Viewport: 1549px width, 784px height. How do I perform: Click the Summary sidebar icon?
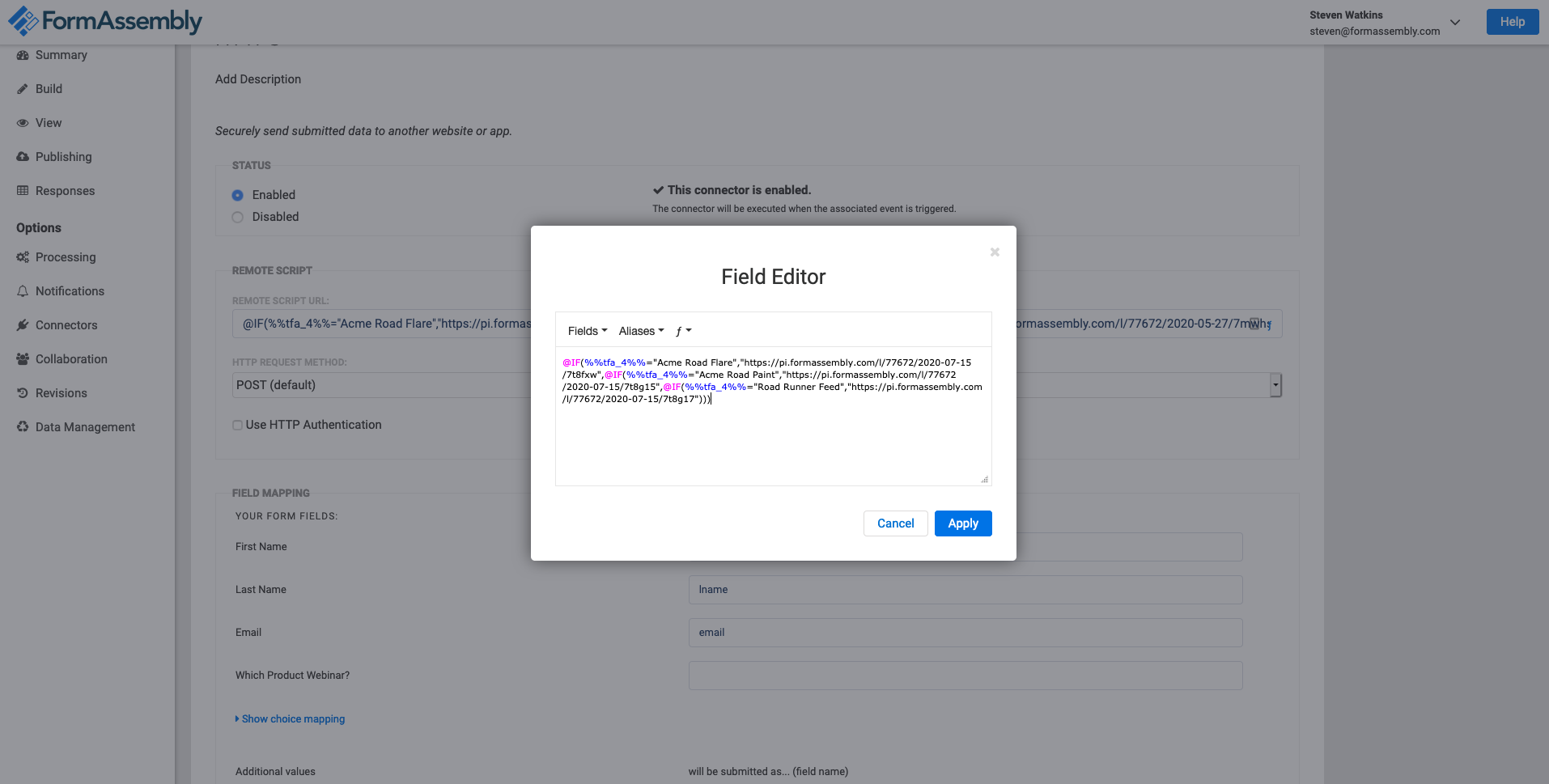pyautogui.click(x=23, y=55)
